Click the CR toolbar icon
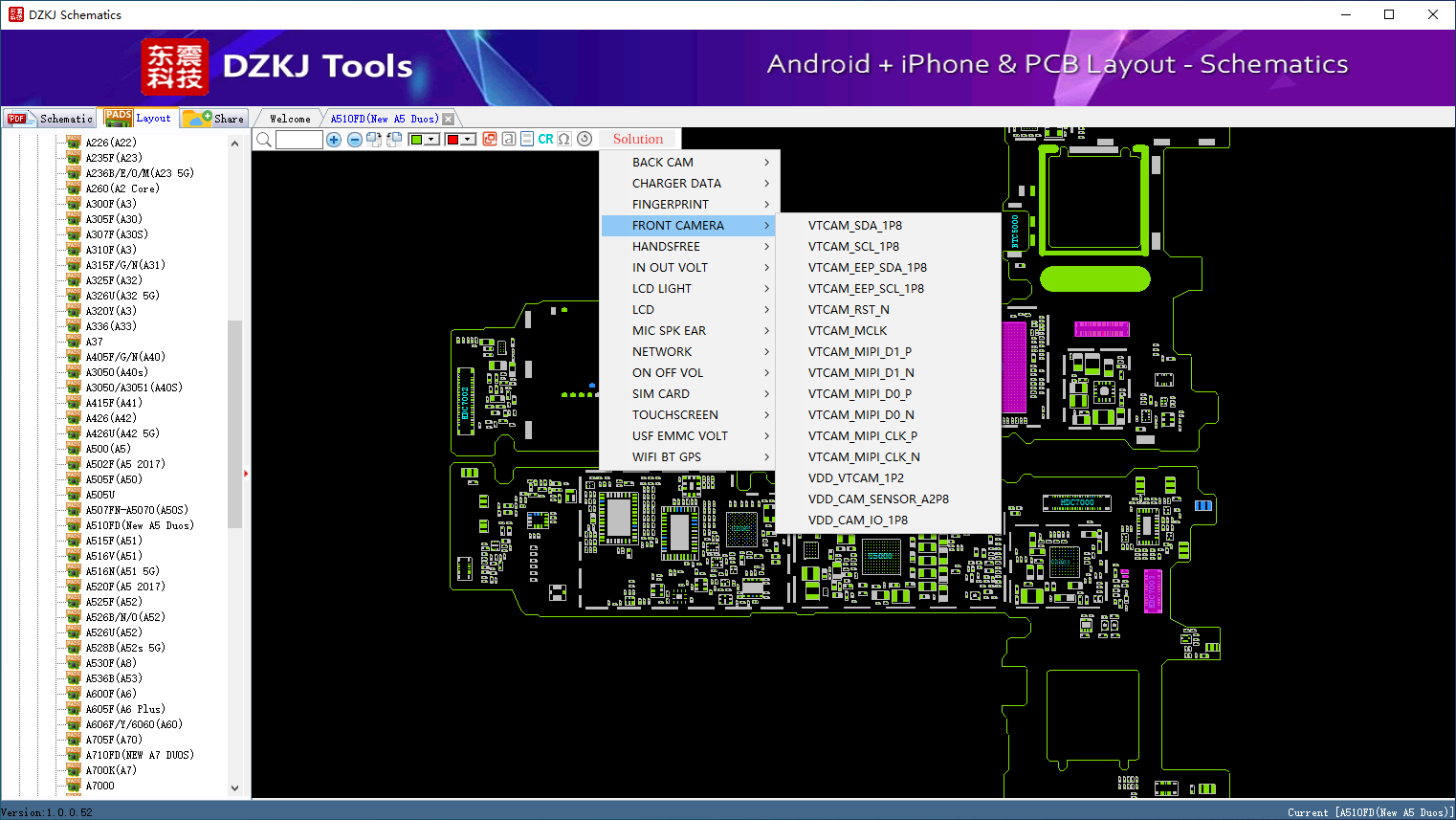1456x820 pixels. pos(545,139)
